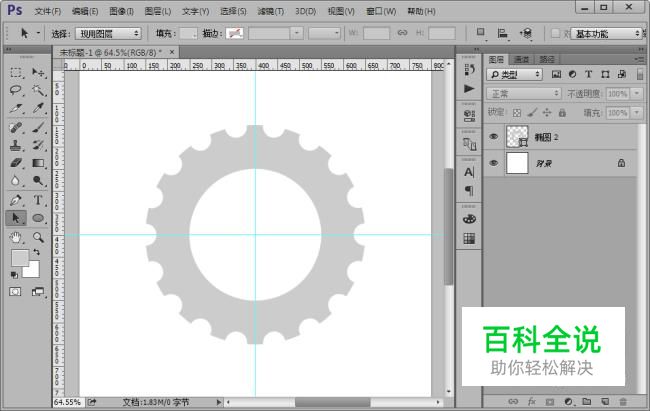Select the Rectangular Marquee tool
This screenshot has height=411, width=650.
pos(16,73)
